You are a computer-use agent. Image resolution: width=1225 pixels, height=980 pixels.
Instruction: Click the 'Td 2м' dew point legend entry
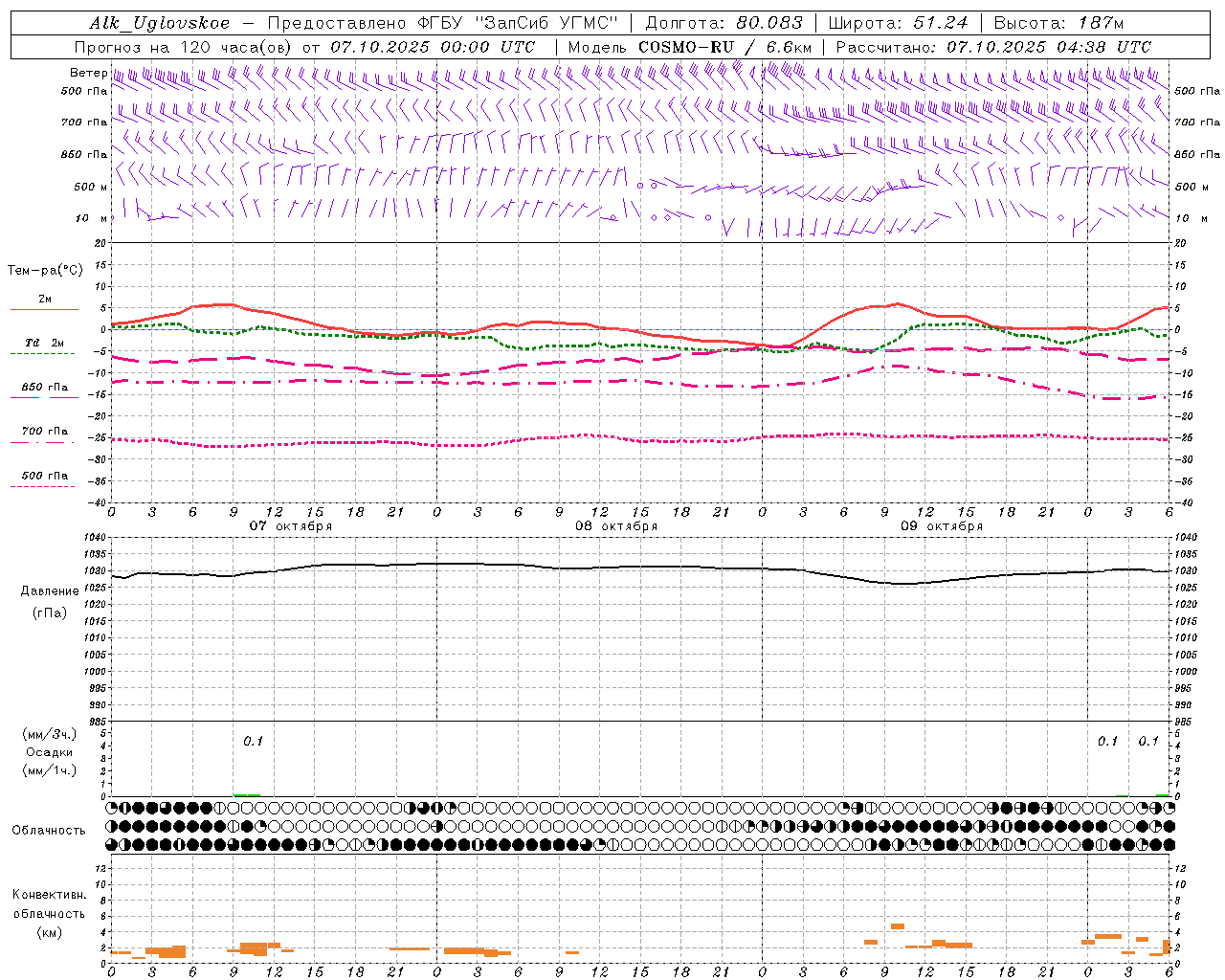click(44, 343)
